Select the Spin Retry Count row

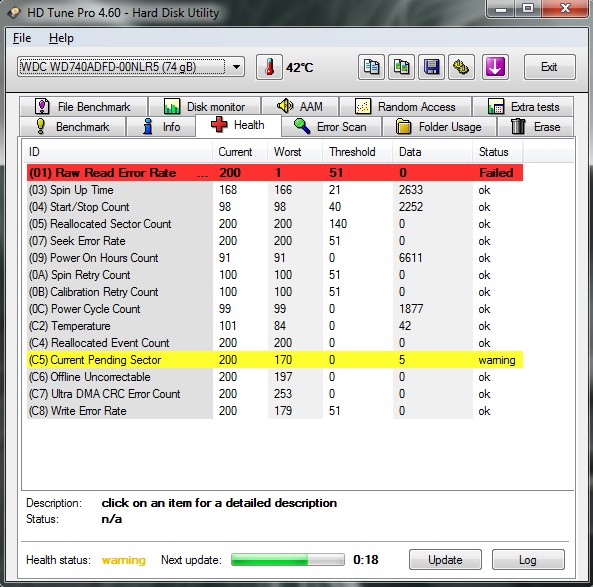[275, 275]
